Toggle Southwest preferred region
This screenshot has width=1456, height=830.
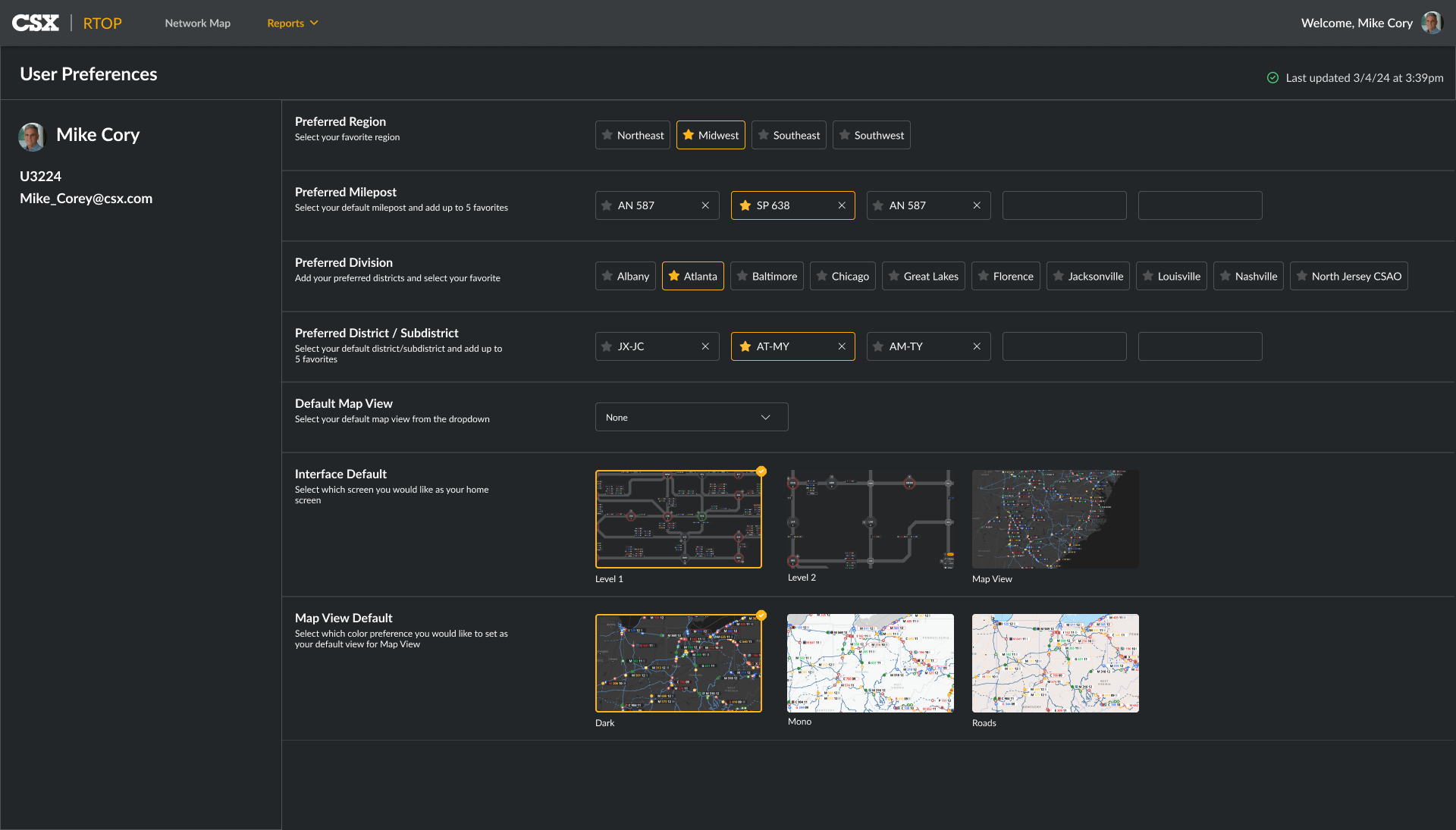point(871,135)
